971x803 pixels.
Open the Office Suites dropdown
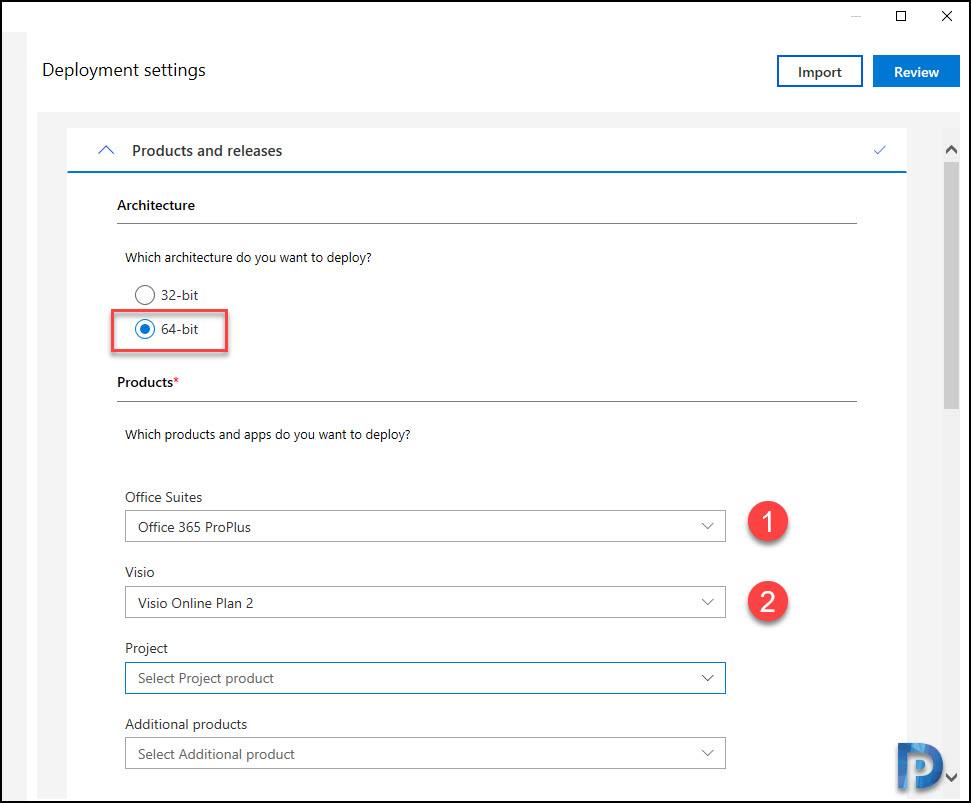(x=425, y=526)
